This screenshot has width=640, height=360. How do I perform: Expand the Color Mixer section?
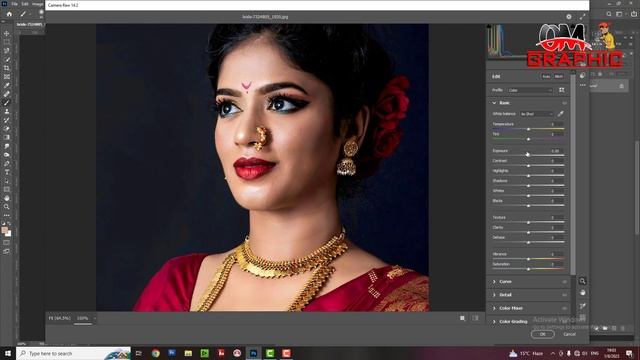pyautogui.click(x=494, y=308)
